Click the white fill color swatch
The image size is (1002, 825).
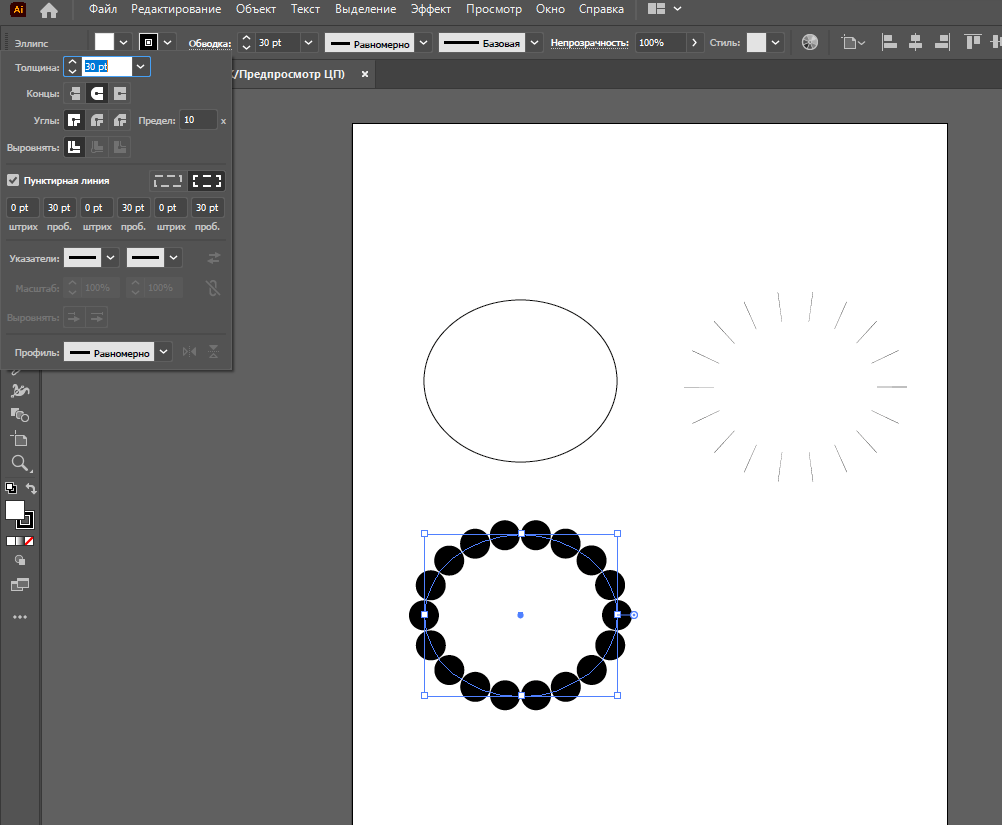(x=105, y=42)
